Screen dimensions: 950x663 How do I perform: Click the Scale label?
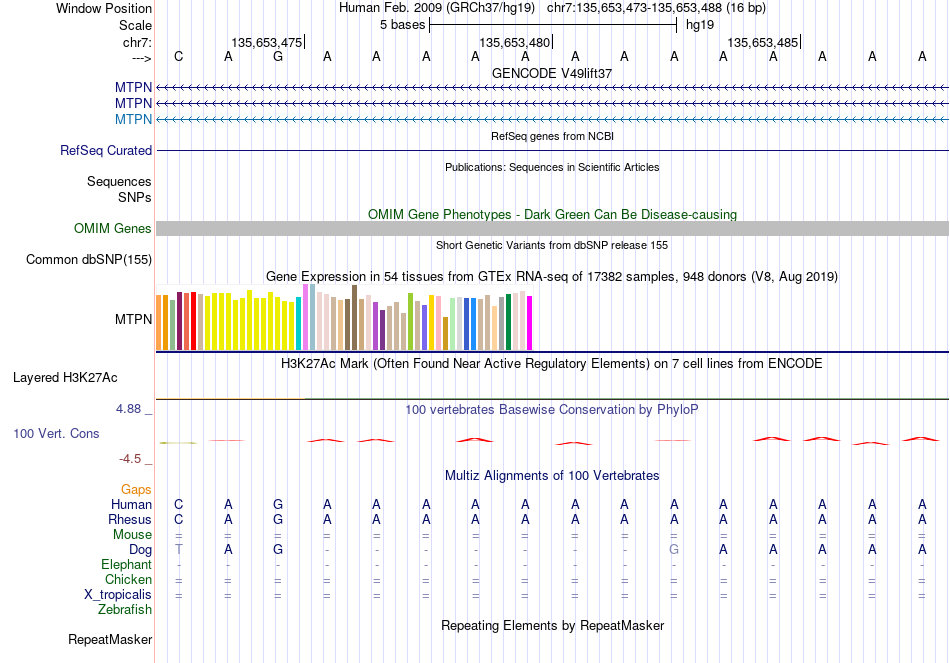tap(135, 25)
